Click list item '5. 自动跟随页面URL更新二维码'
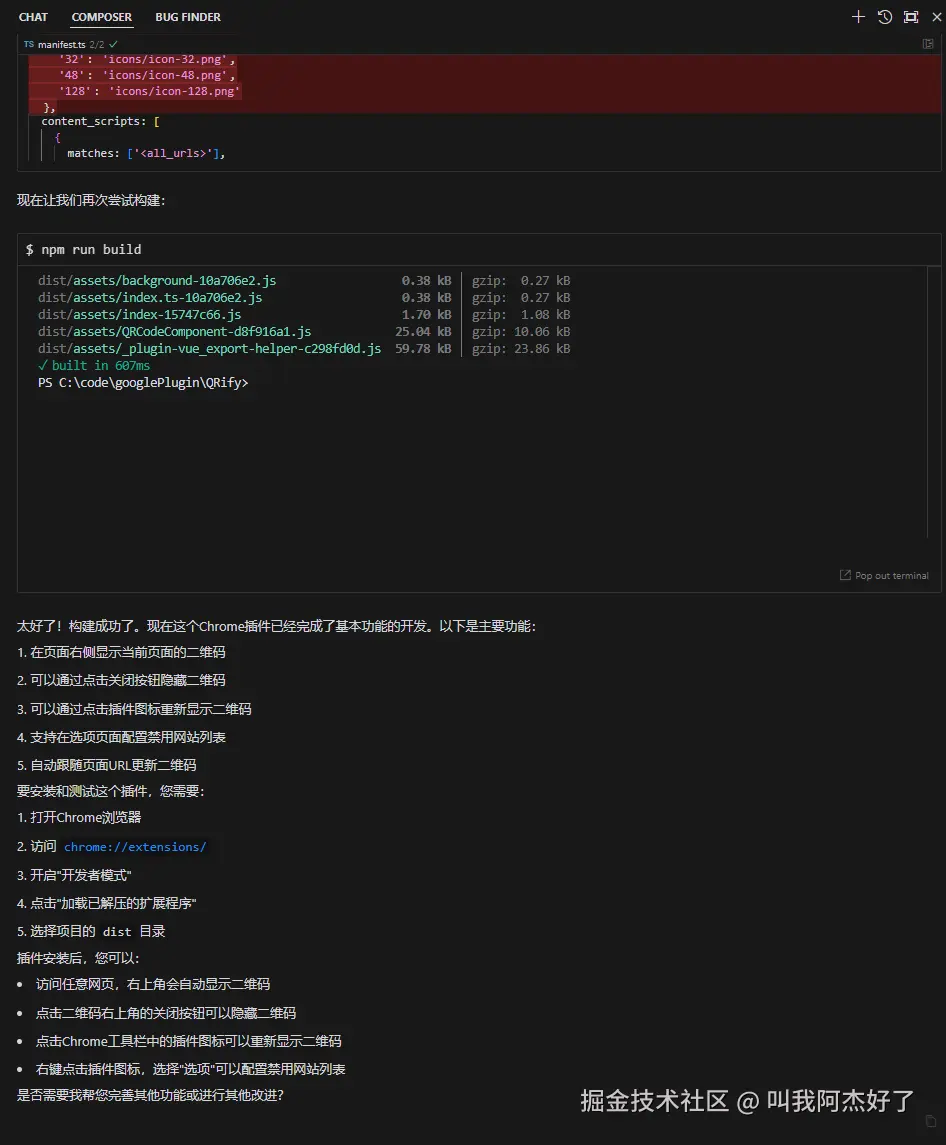Viewport: 946px width, 1145px height. (107, 765)
